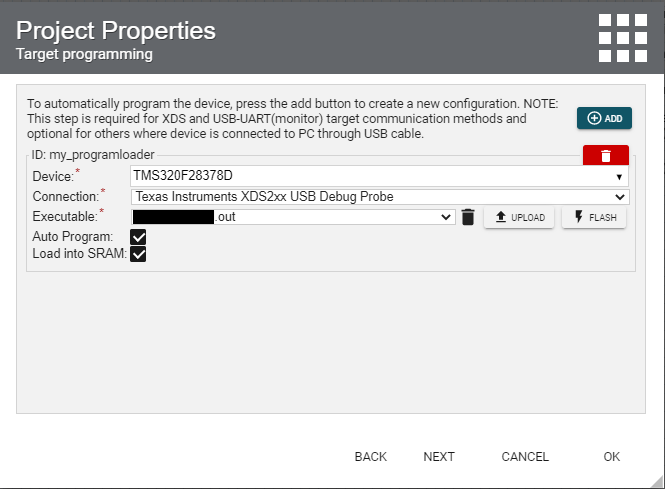This screenshot has width=665, height=489.
Task: Open the Device dropdown showing TMS320F28378D
Action: (x=380, y=176)
